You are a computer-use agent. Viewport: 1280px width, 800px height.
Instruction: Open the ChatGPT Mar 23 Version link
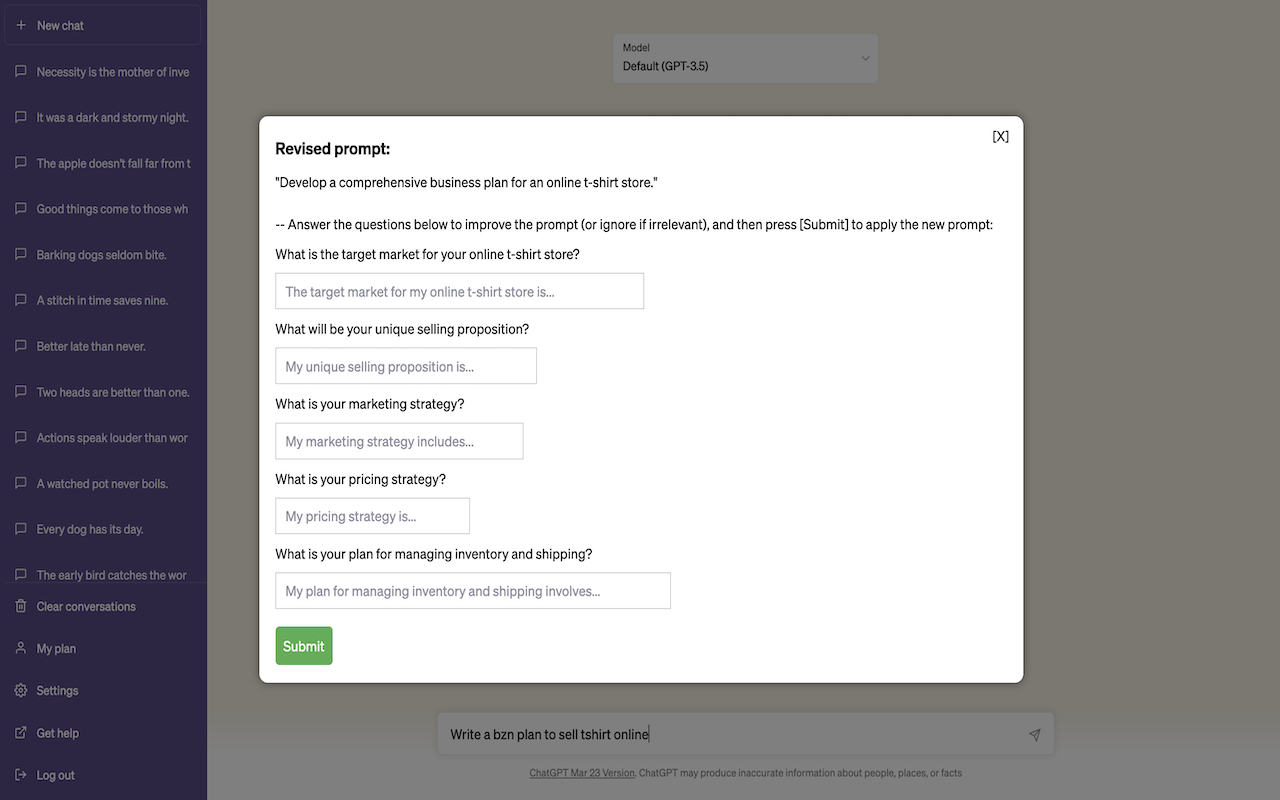pyautogui.click(x=581, y=772)
